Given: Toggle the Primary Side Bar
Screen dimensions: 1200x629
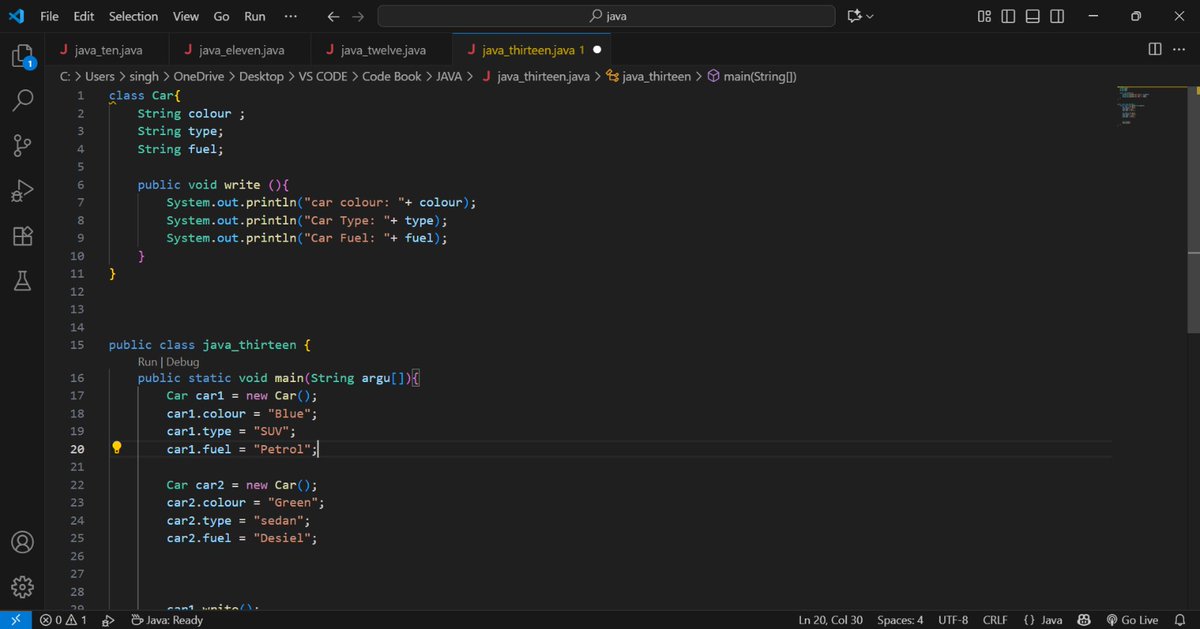Looking at the screenshot, I should pos(1008,16).
